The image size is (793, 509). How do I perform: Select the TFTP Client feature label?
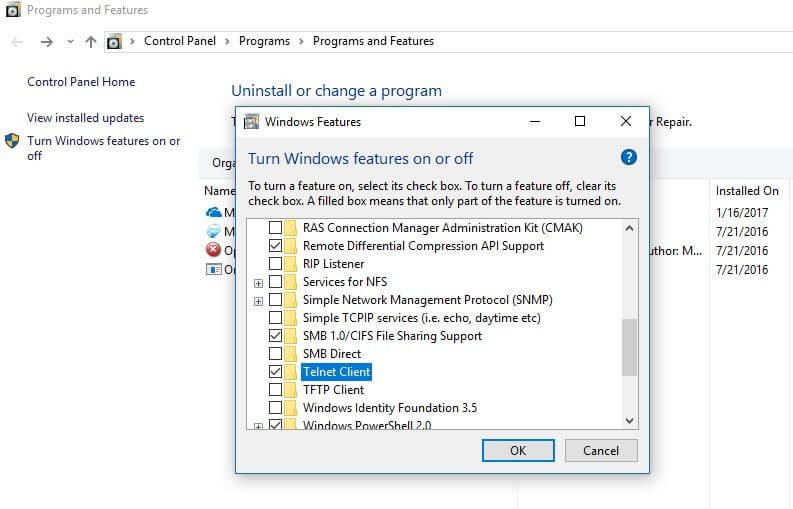tap(333, 390)
